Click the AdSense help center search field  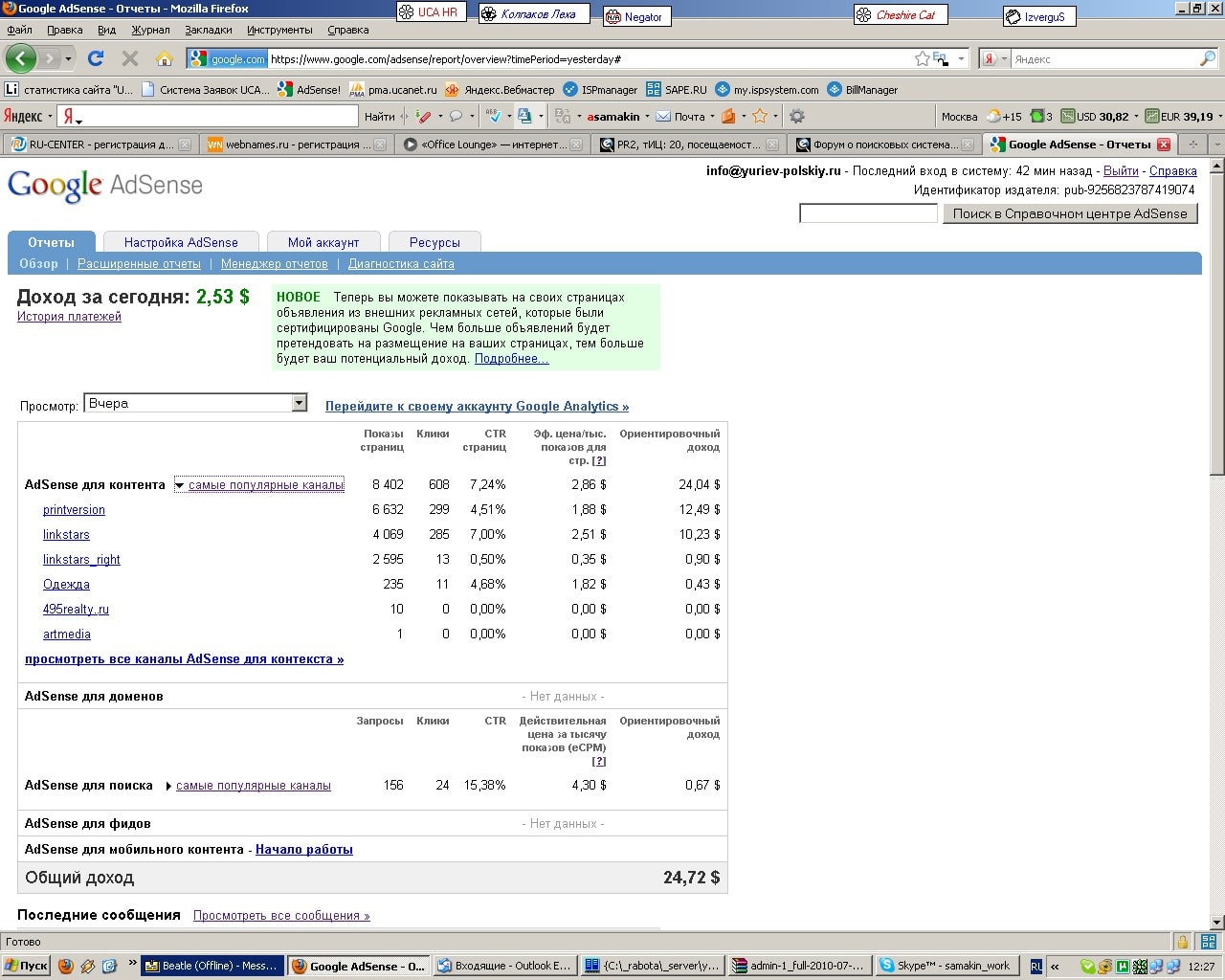coord(868,213)
